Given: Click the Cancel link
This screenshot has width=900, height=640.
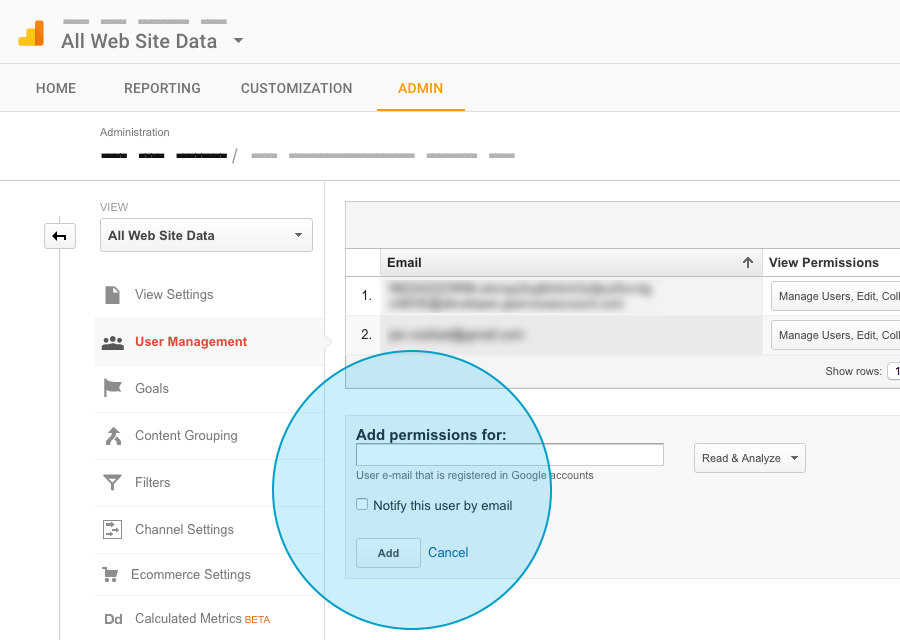Looking at the screenshot, I should (448, 553).
